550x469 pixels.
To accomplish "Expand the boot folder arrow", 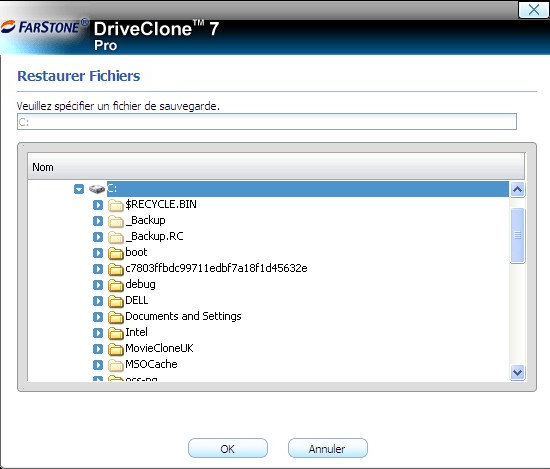I will 98,253.
